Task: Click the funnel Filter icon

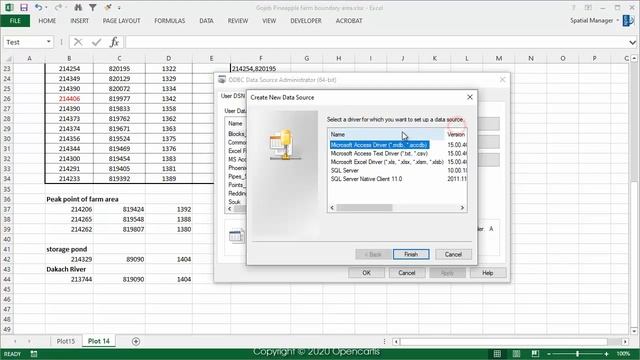Action: pos(93,7)
